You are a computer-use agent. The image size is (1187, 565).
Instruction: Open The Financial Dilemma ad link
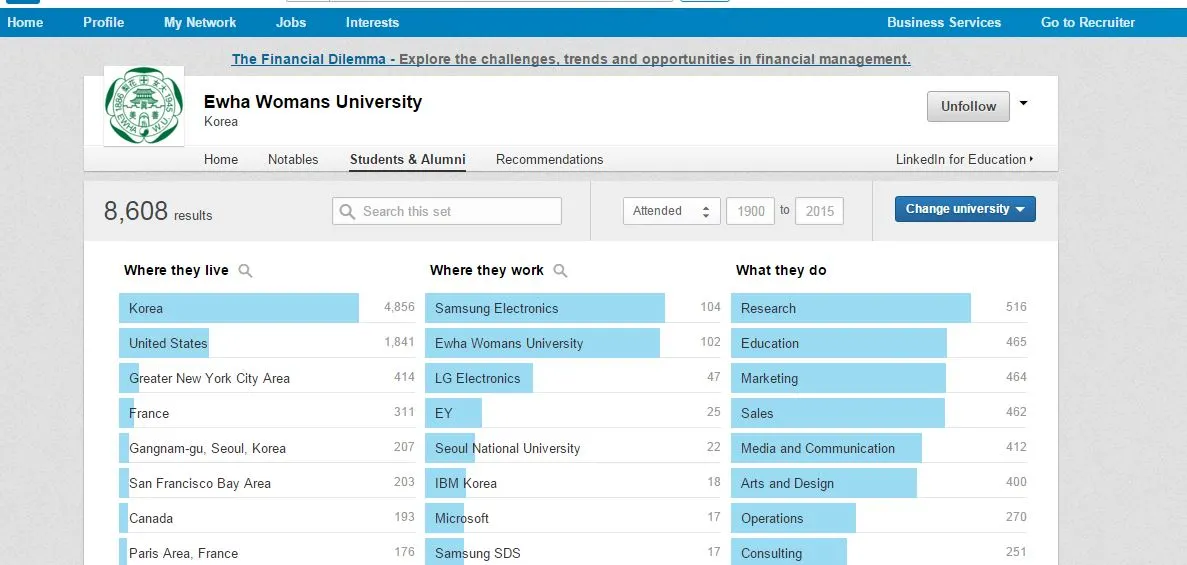coord(308,59)
